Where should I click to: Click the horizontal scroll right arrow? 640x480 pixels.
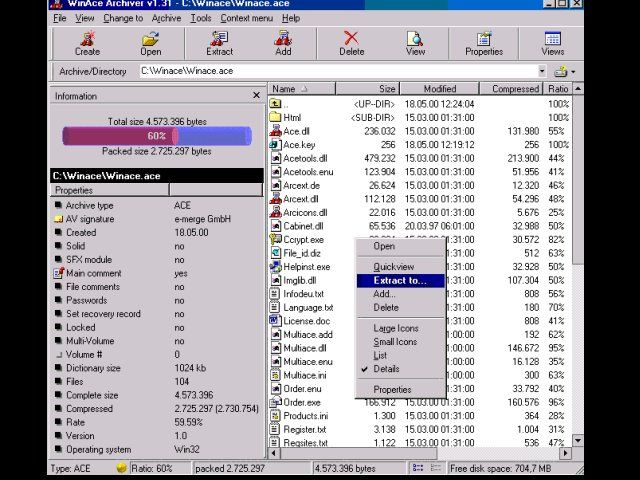pos(565,453)
